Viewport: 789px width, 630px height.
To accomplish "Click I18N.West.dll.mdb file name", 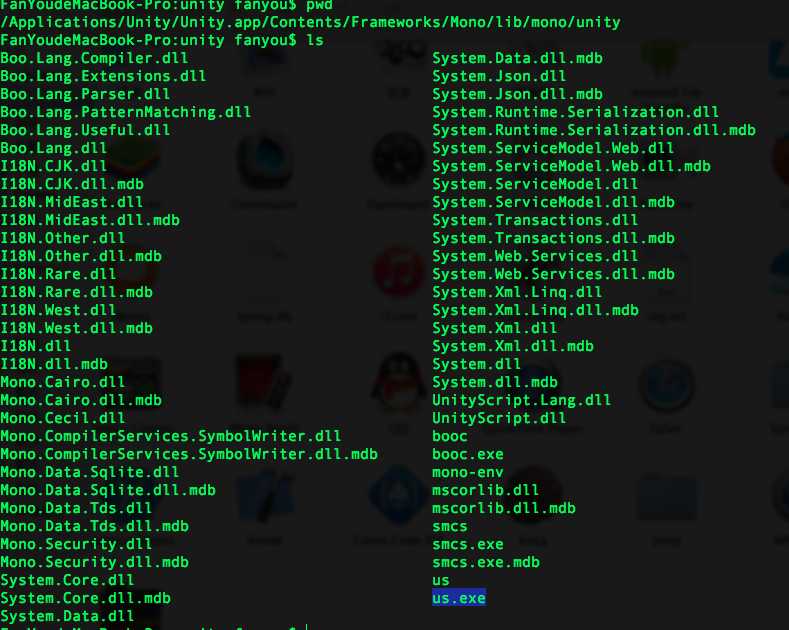I will click(x=76, y=329).
